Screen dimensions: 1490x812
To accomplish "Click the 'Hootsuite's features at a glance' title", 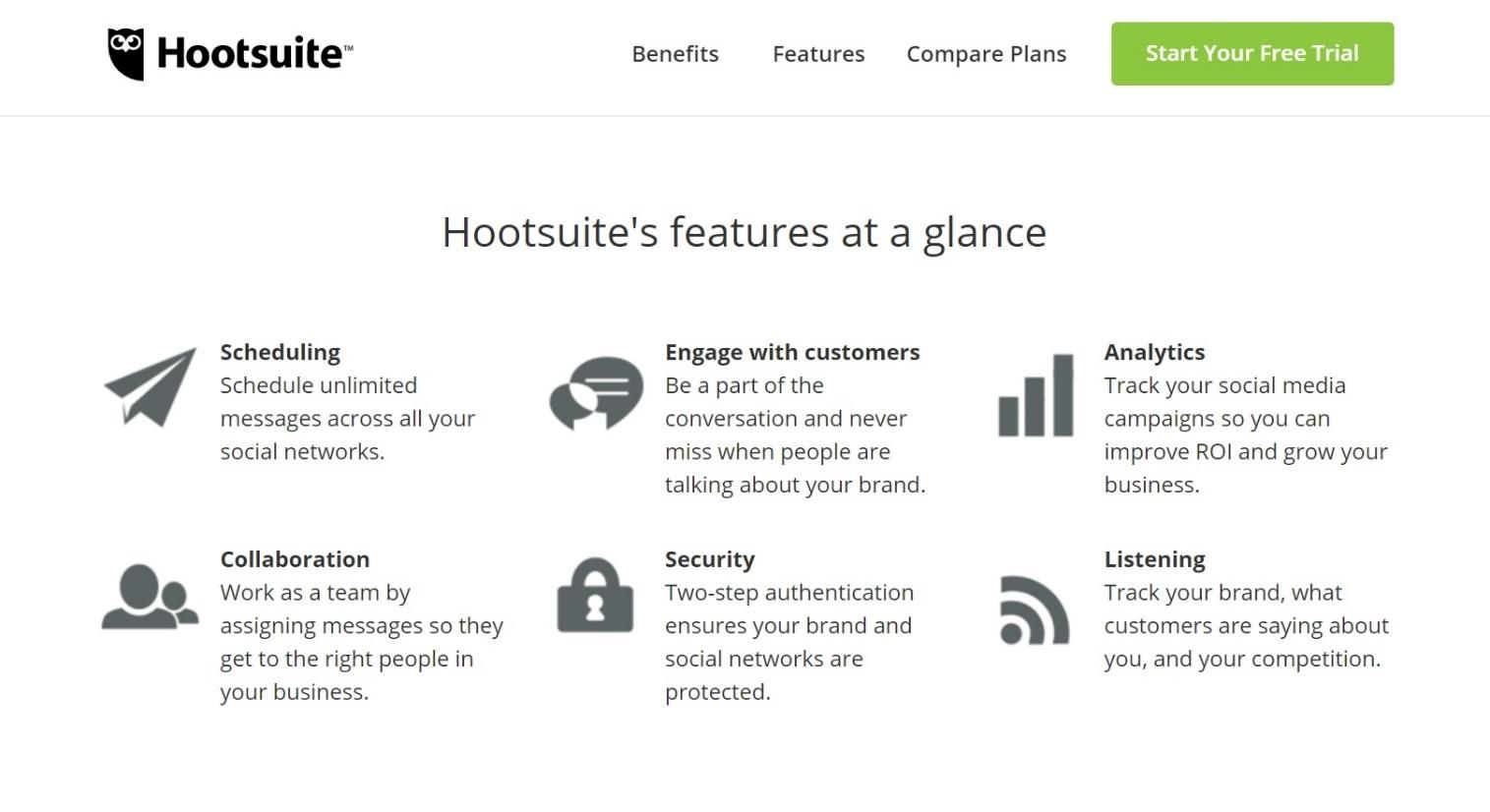I will tap(745, 233).
